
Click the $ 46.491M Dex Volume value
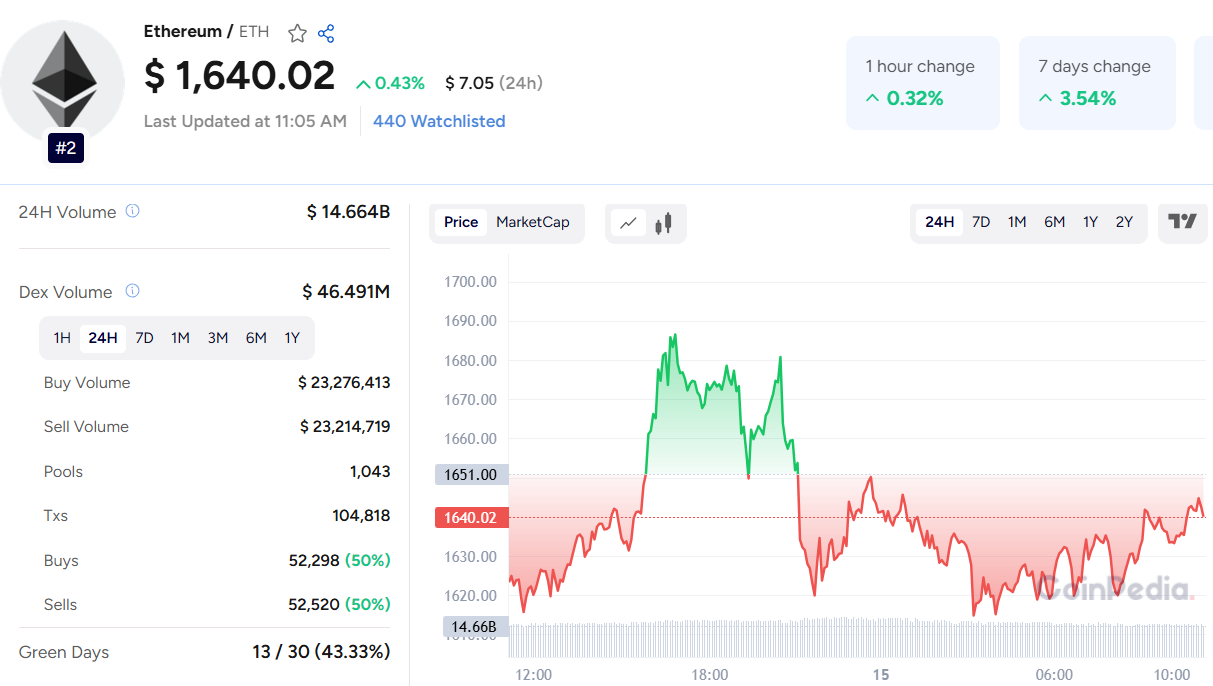(x=346, y=292)
